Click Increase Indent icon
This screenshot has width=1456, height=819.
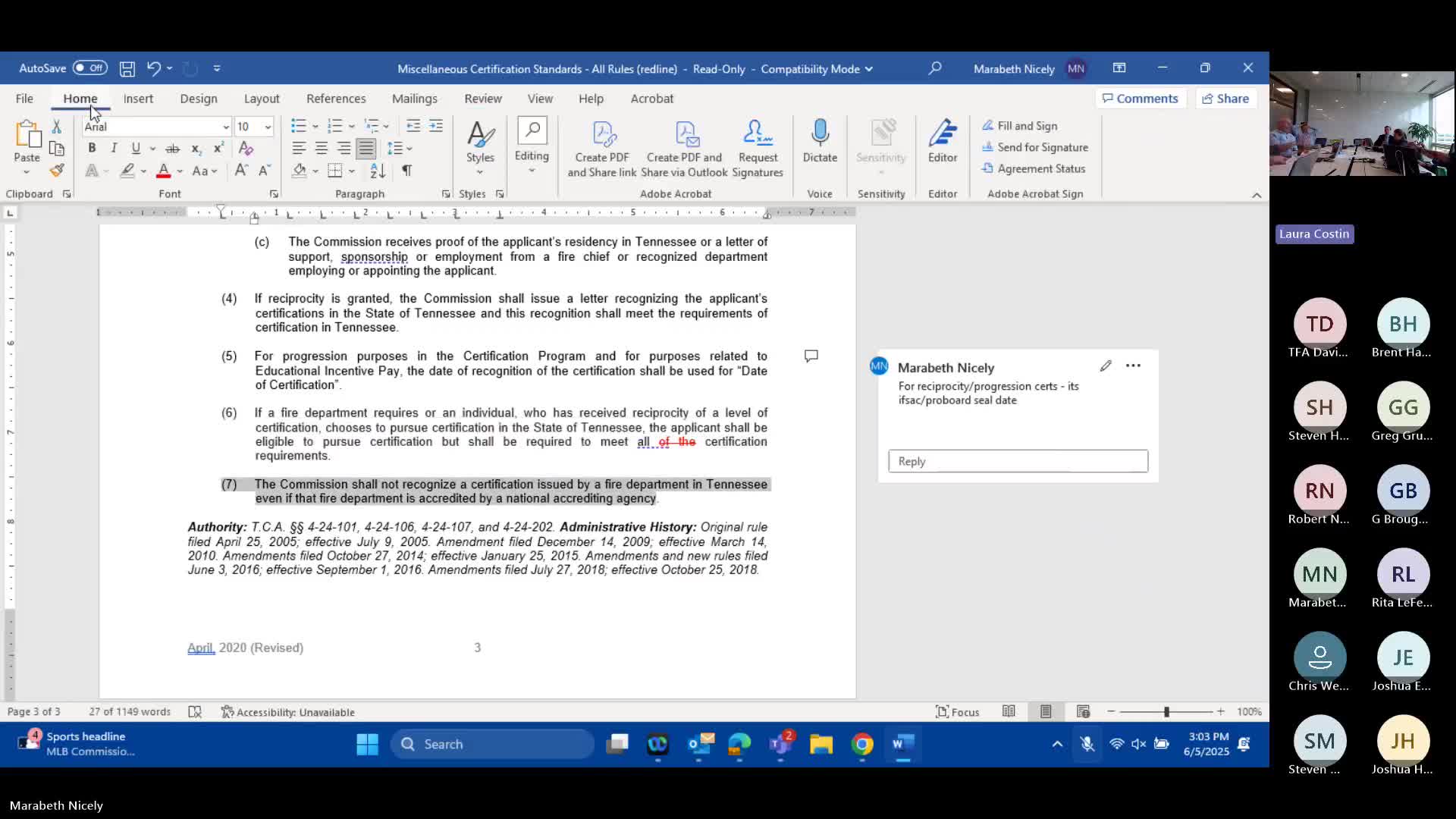[436, 126]
